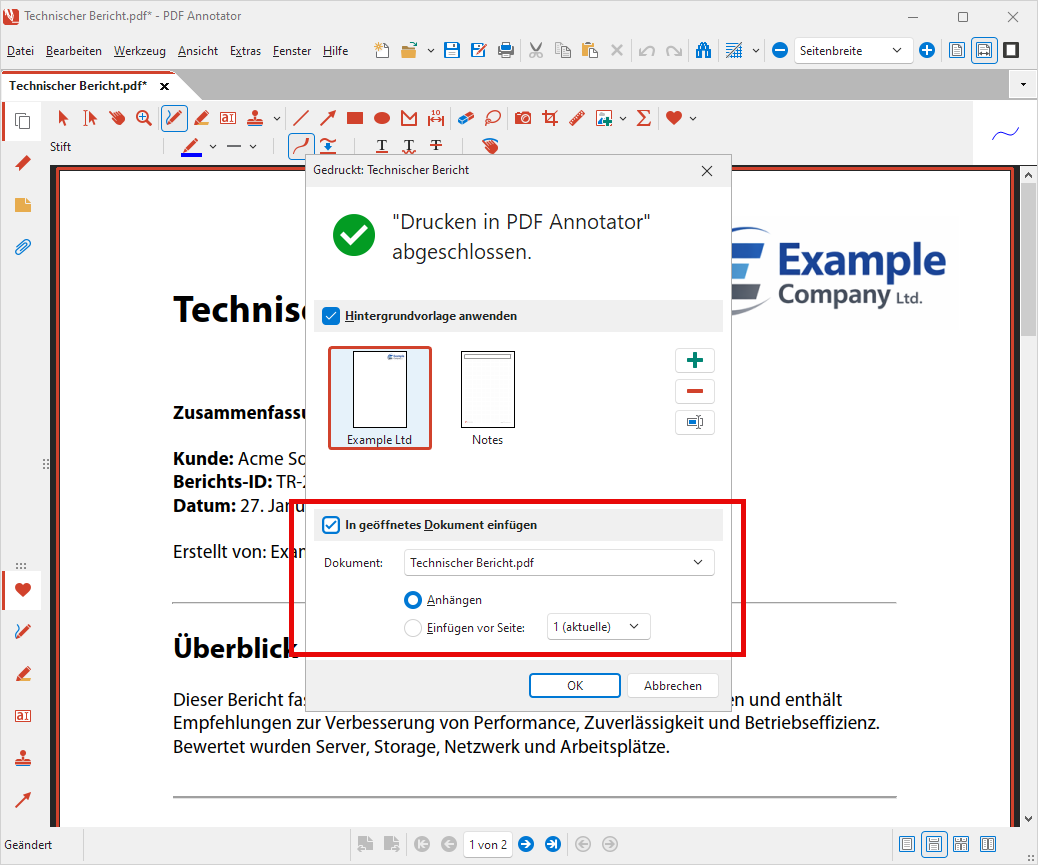Remove the template with the red minus button
1038x865 pixels.
point(695,392)
